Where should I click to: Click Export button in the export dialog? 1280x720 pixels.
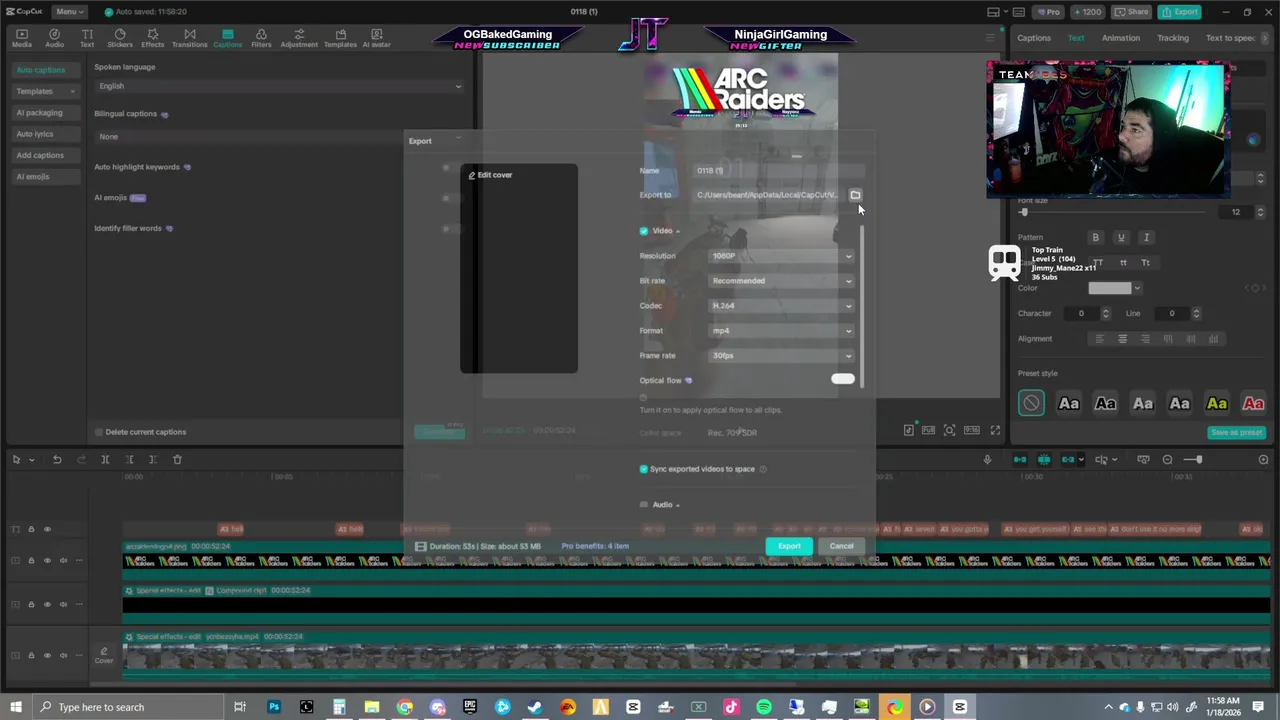coord(789,546)
